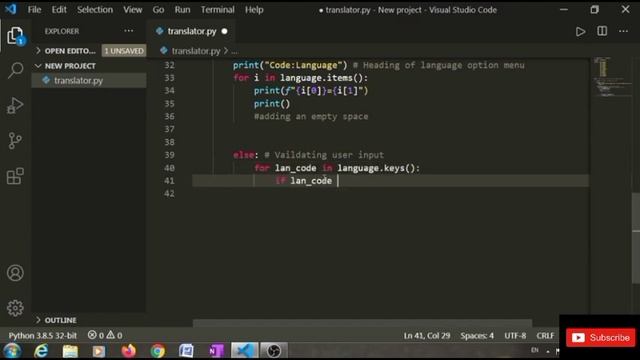Click line number 39 in gutter
The height and width of the screenshot is (360, 640).
169,155
